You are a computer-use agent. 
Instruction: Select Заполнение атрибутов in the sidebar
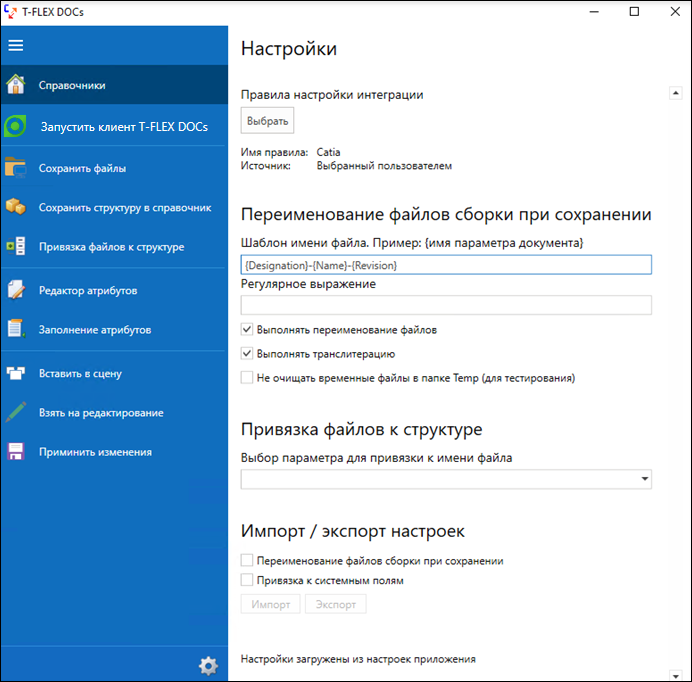click(114, 330)
